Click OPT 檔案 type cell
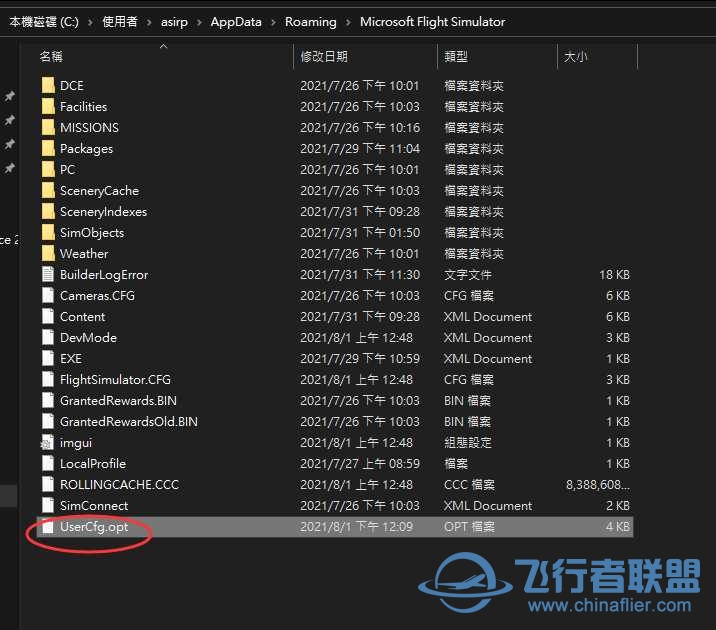Viewport: 716px width, 630px height. pyautogui.click(x=469, y=526)
